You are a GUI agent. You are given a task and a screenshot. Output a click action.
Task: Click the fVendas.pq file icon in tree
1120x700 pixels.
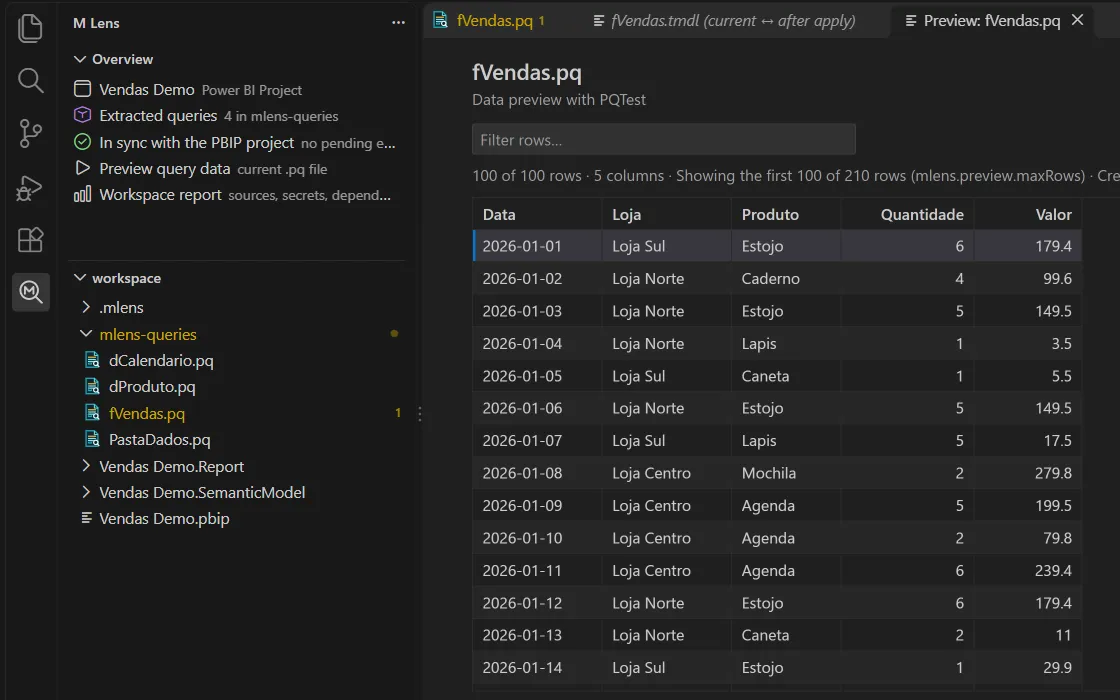tap(92, 413)
